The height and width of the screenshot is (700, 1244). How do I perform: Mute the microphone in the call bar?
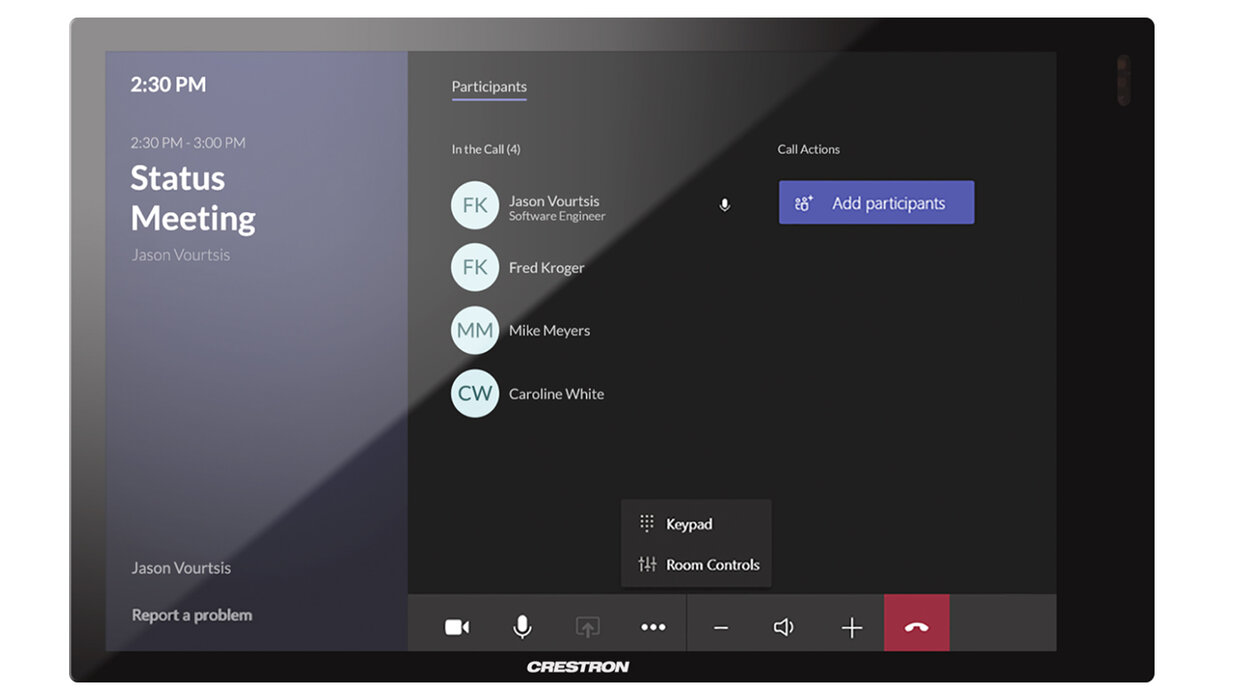[522, 627]
